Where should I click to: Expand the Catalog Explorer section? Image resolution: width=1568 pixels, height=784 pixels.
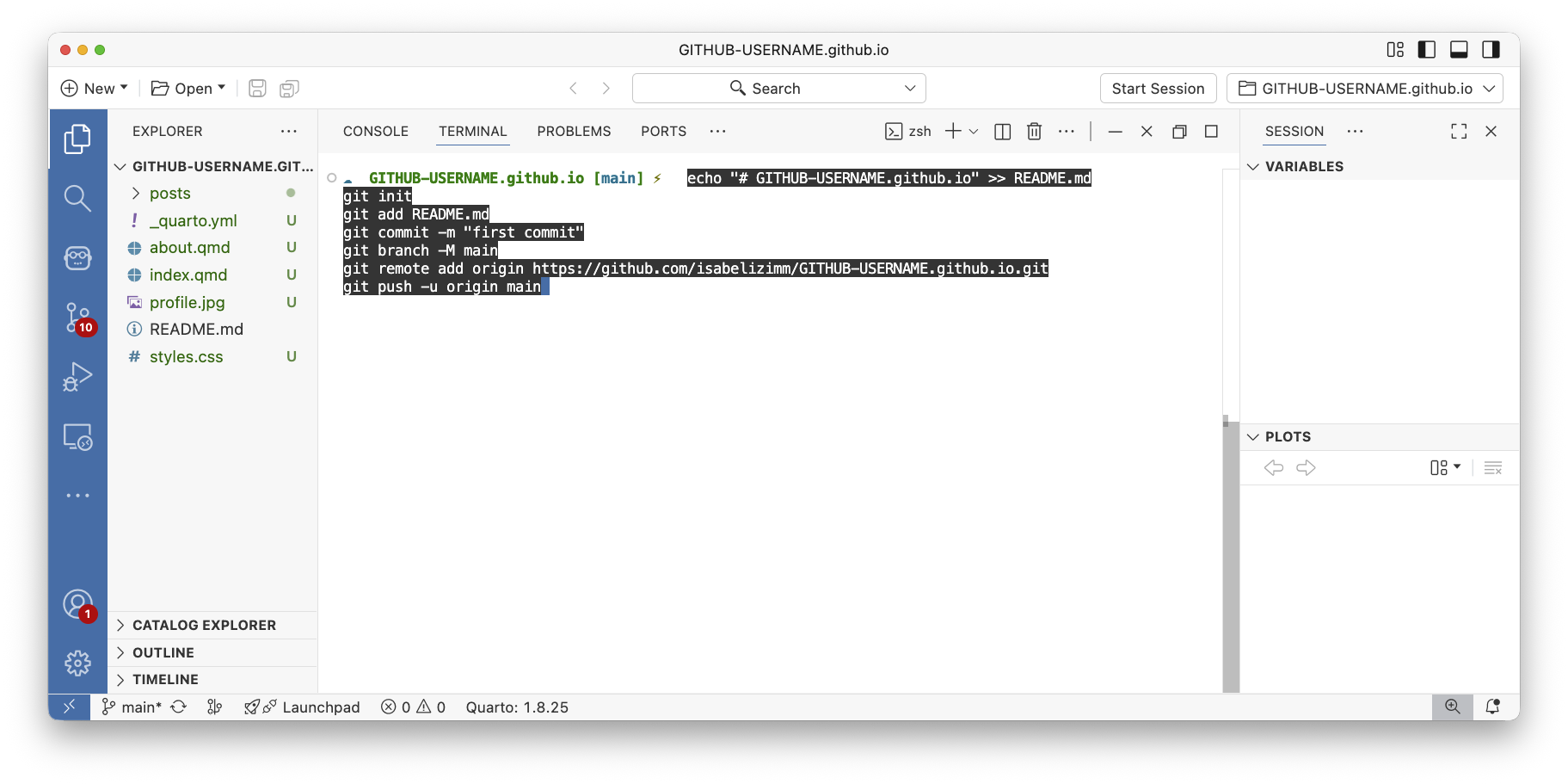204,626
